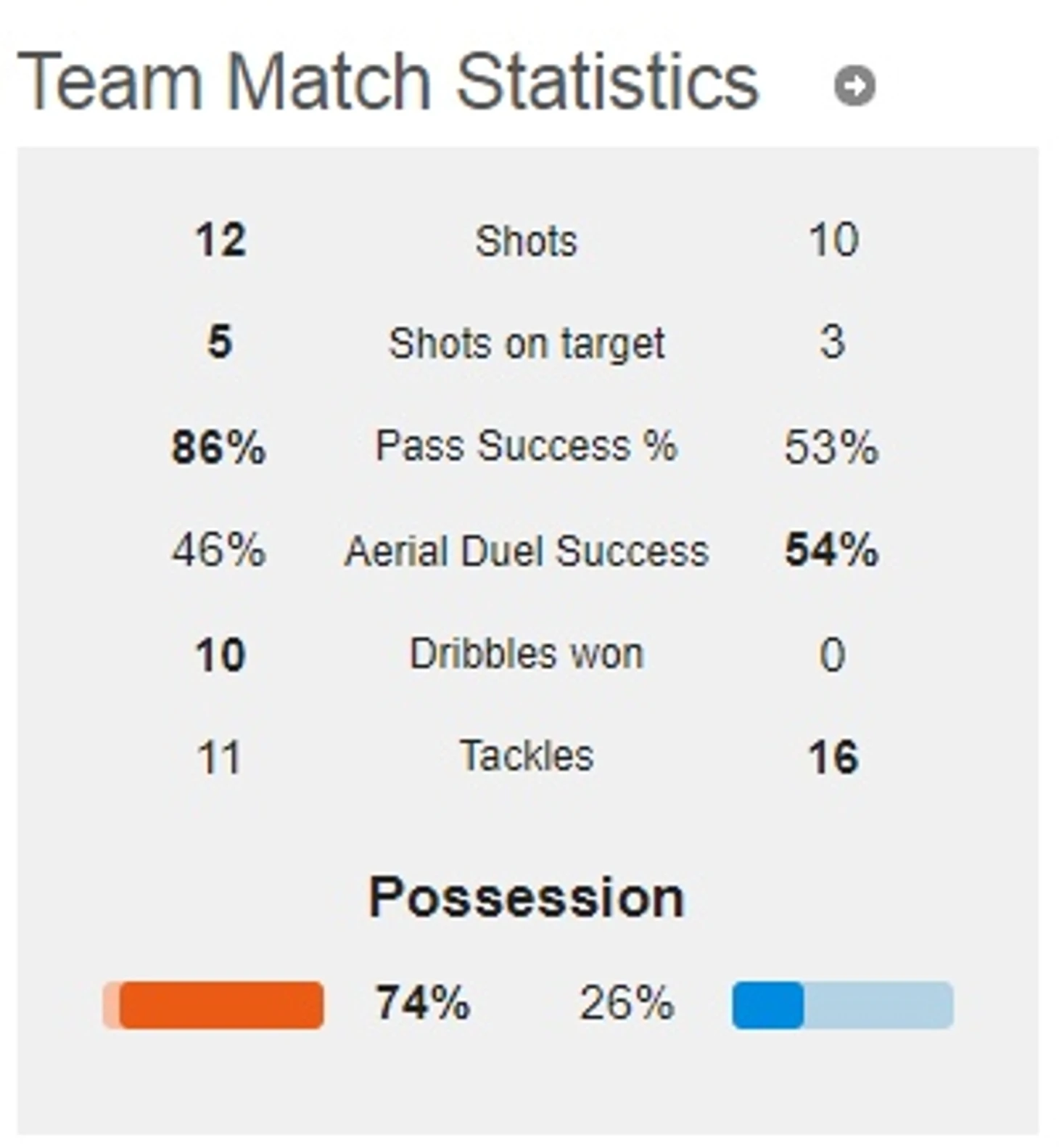This screenshot has width=1059, height=1148.
Task: Select the 53% pass success value
Action: coord(831,447)
